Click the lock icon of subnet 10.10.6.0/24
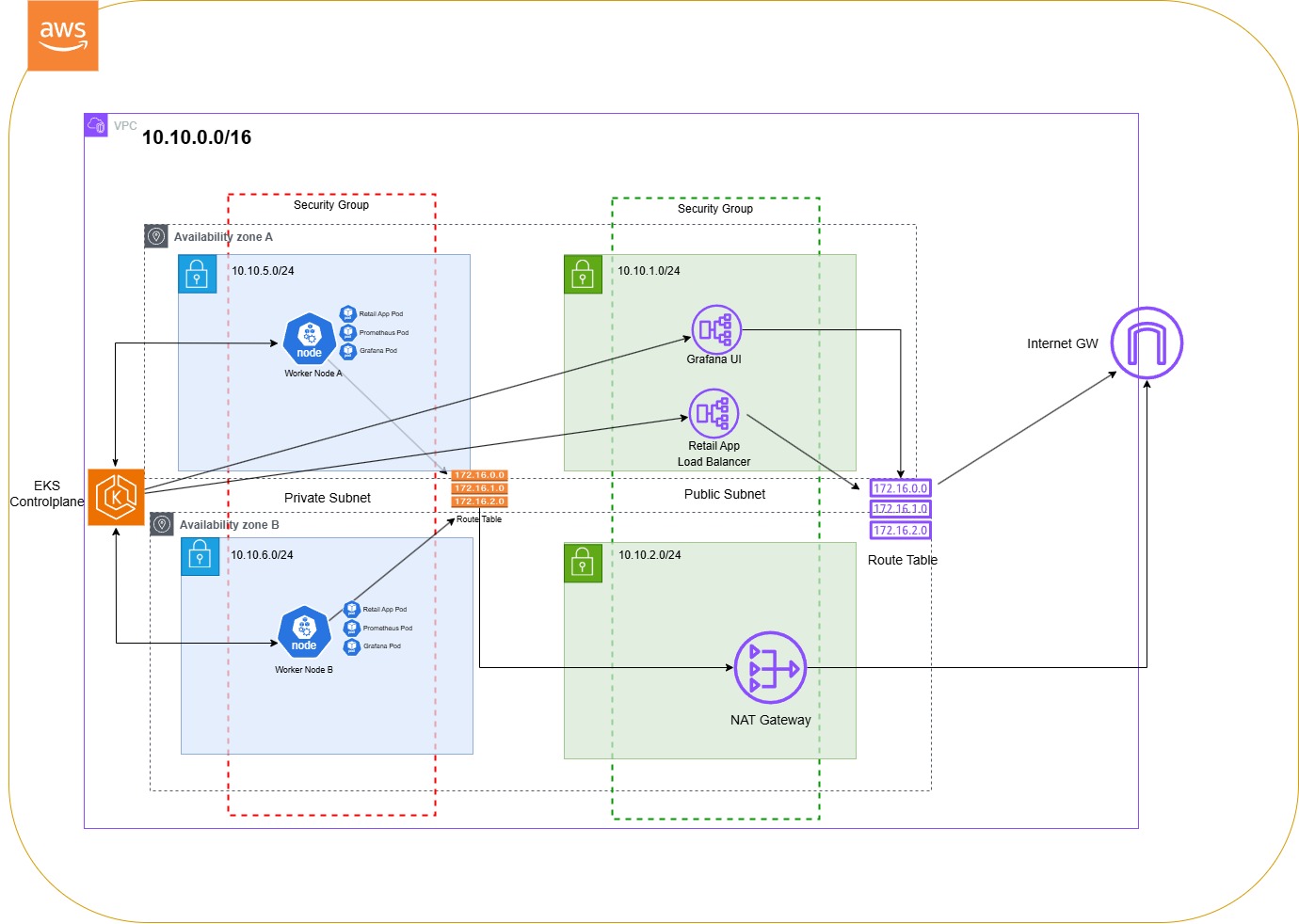This screenshot has width=1299, height=924. click(x=200, y=557)
